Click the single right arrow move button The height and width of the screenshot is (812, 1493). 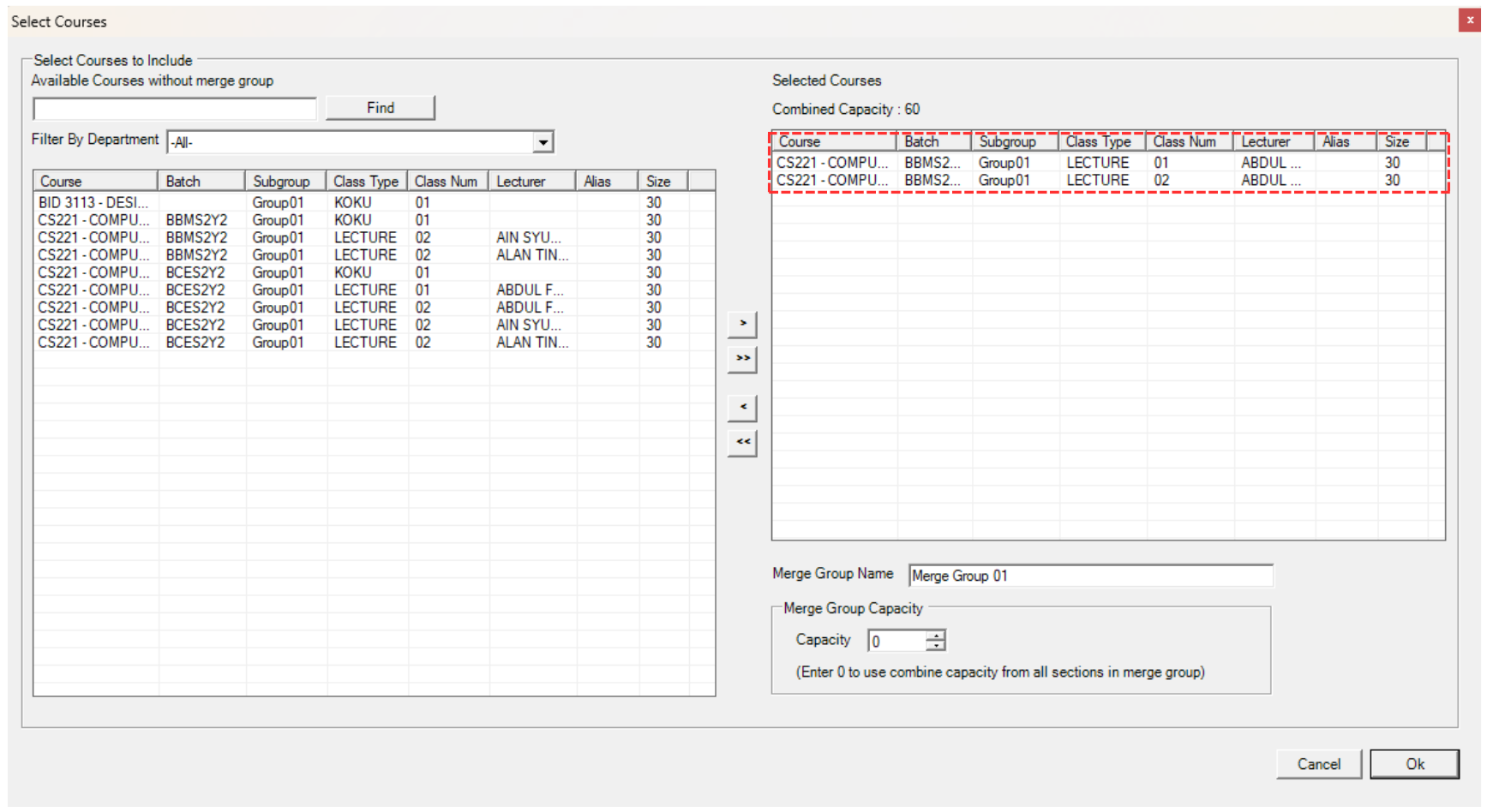point(742,324)
